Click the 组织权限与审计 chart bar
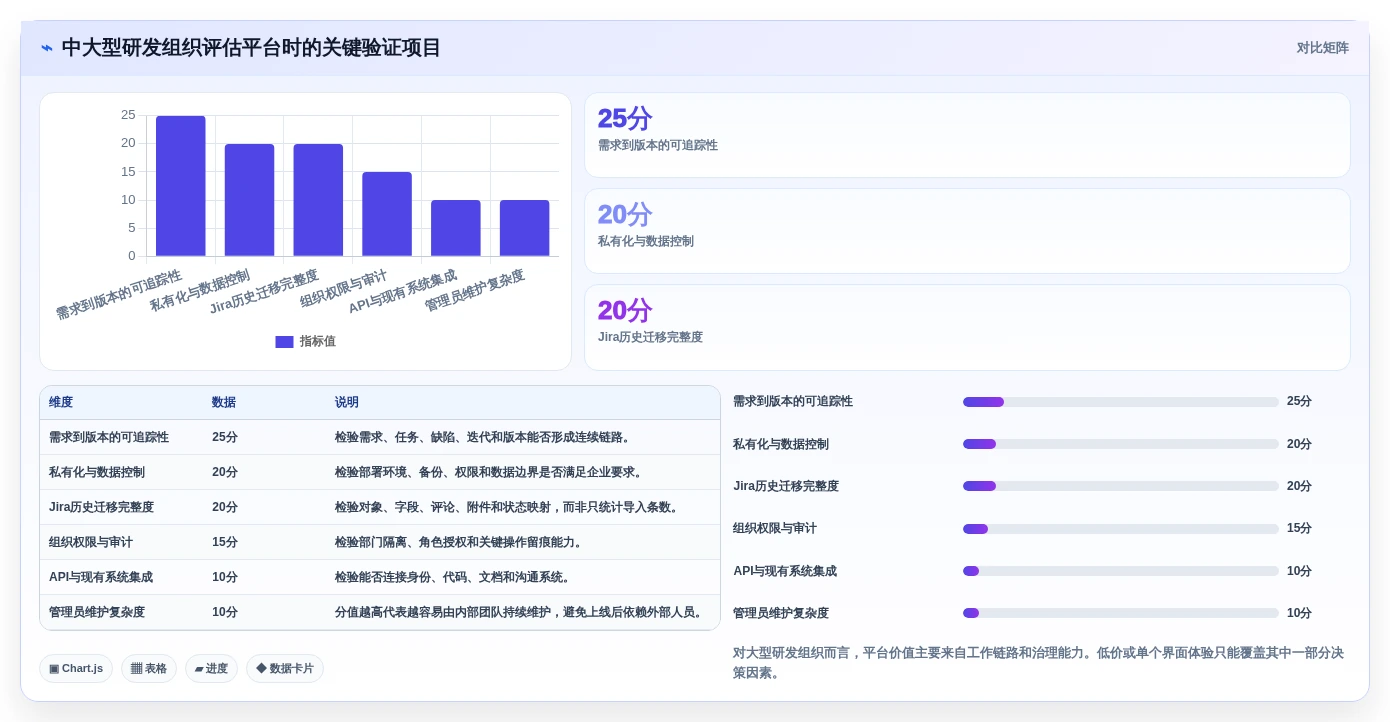1390x722 pixels. [x=387, y=214]
